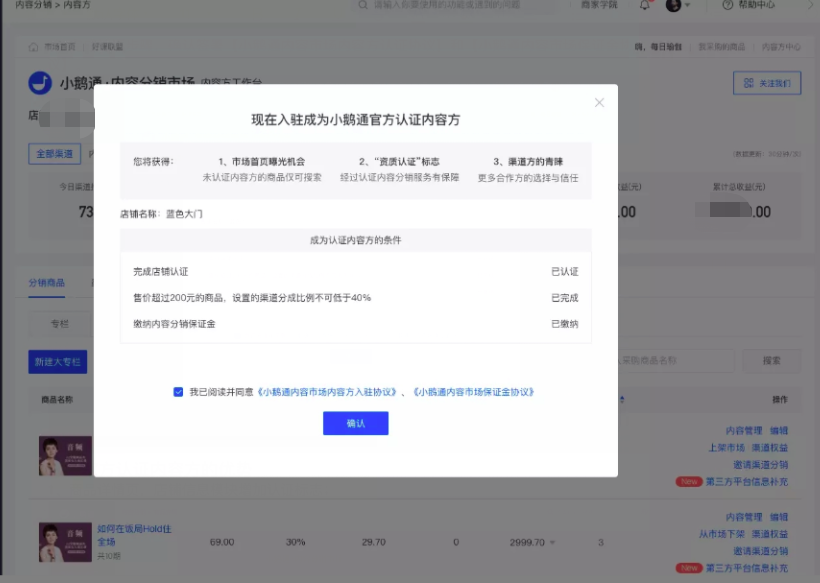Click the 缴纳内容分销保证金 row text

174,324
